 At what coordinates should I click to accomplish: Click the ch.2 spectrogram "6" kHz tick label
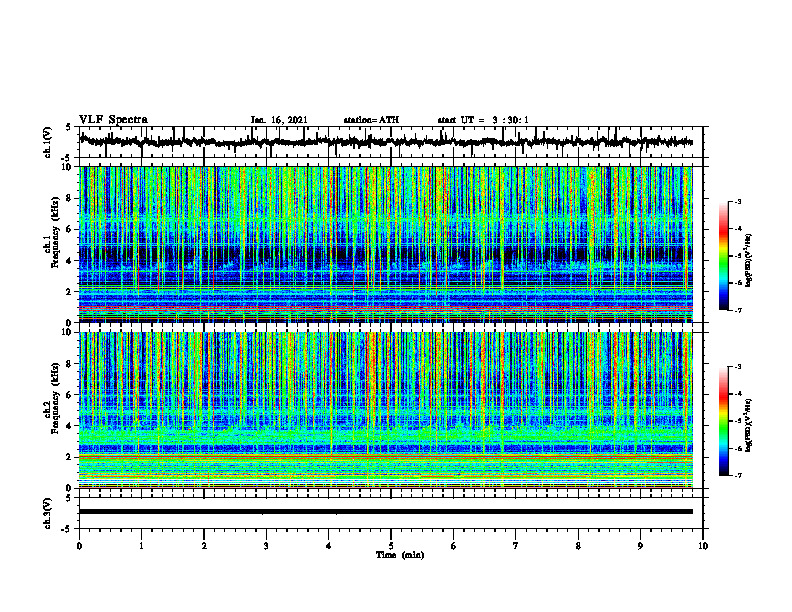coord(70,395)
